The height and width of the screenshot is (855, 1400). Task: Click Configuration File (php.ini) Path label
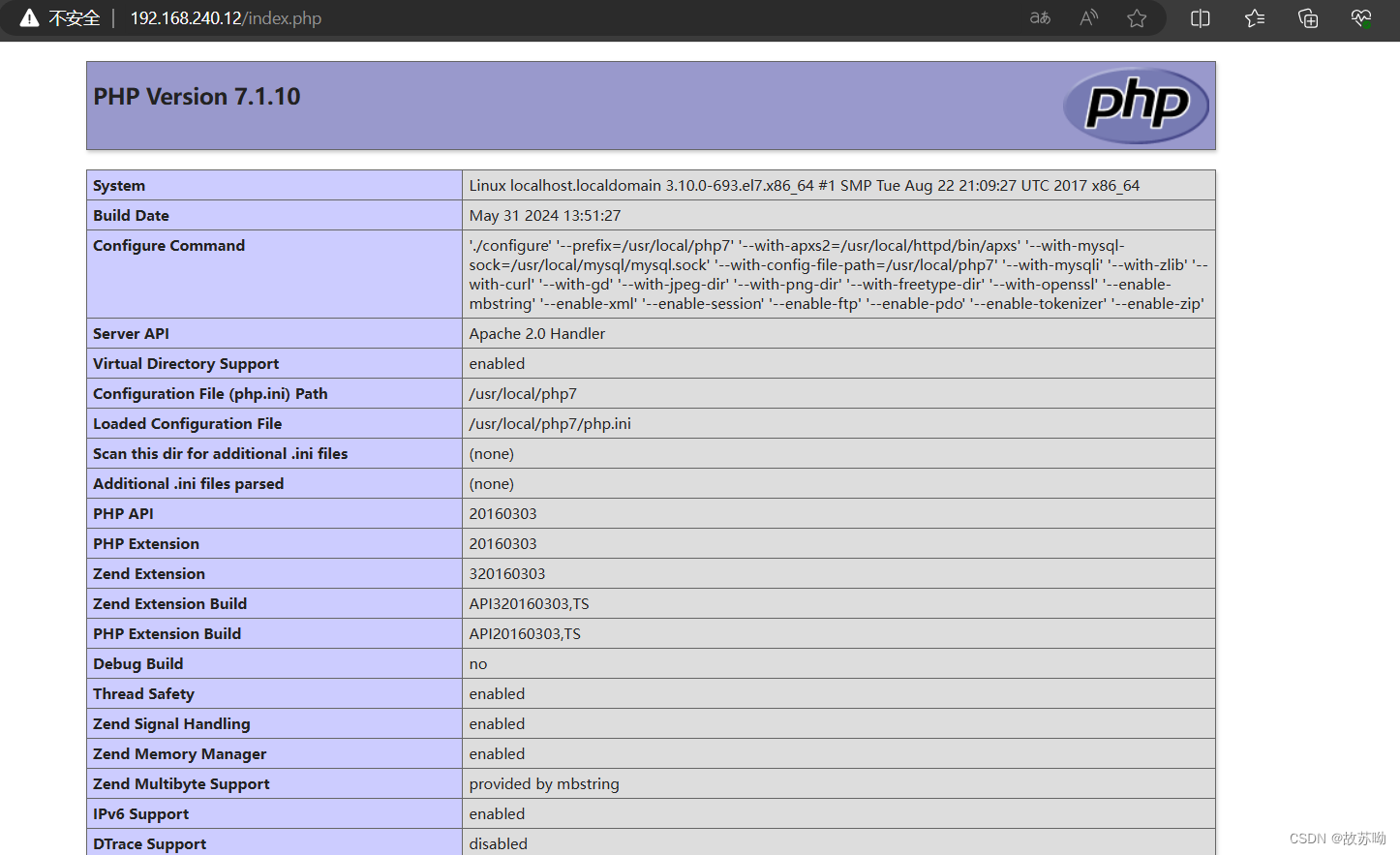click(210, 394)
